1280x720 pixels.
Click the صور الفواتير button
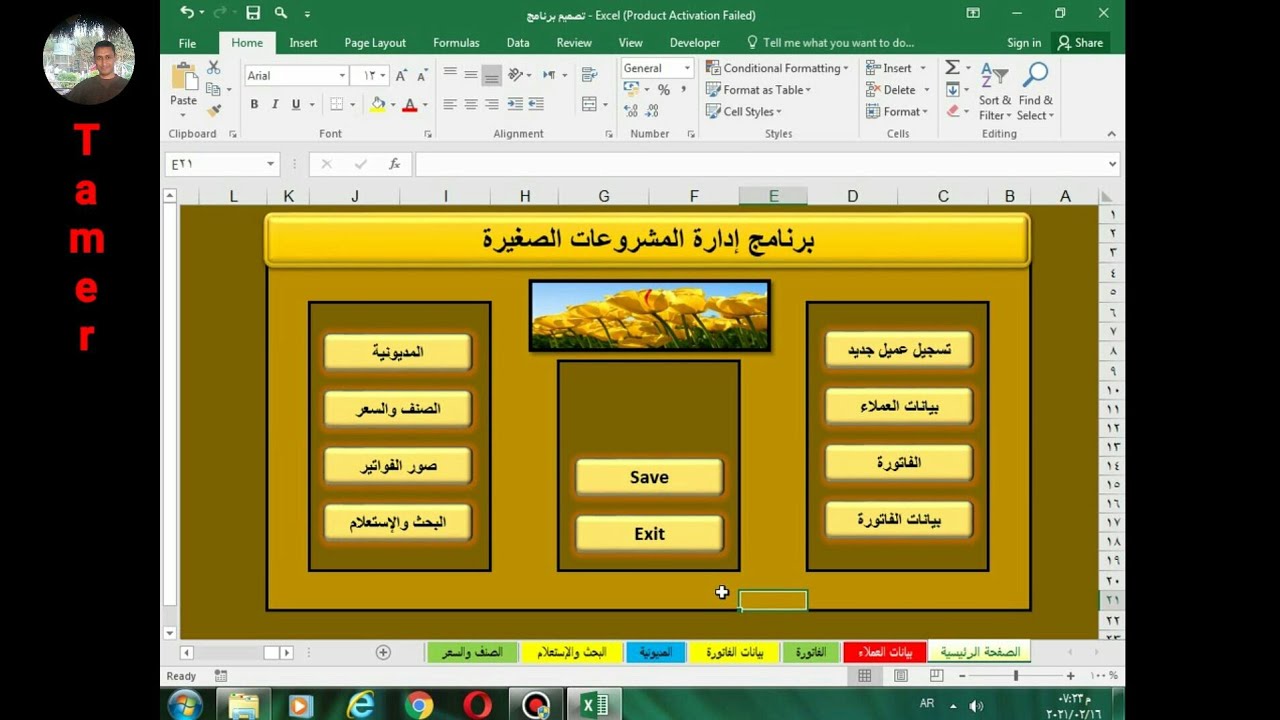pyautogui.click(x=398, y=466)
